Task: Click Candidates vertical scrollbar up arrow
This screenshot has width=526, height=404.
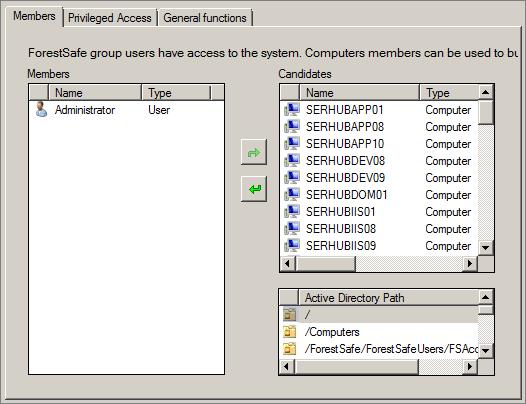Action: click(x=486, y=92)
